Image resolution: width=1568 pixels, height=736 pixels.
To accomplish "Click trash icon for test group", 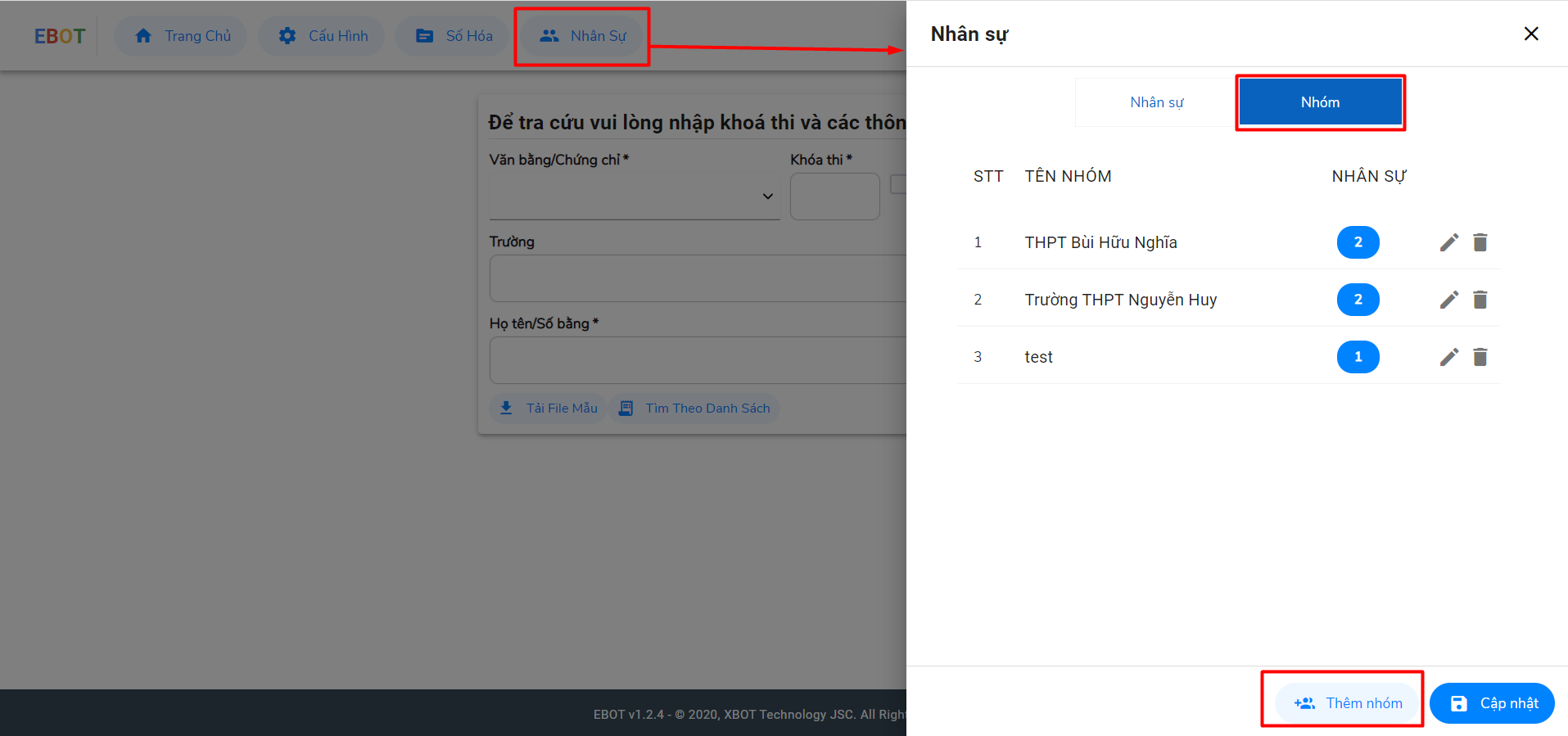I will pyautogui.click(x=1480, y=357).
